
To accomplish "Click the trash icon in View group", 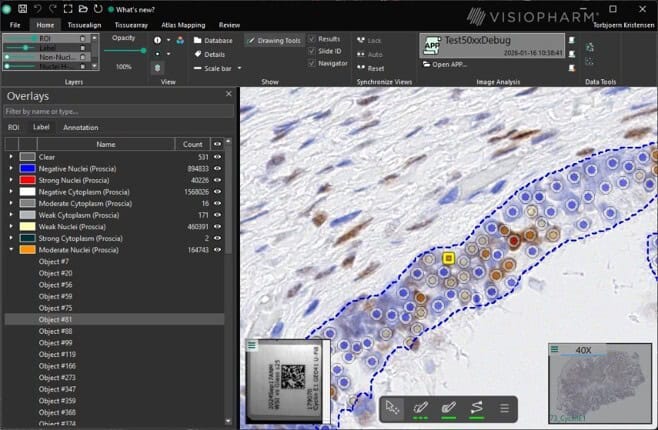I will tap(157, 68).
